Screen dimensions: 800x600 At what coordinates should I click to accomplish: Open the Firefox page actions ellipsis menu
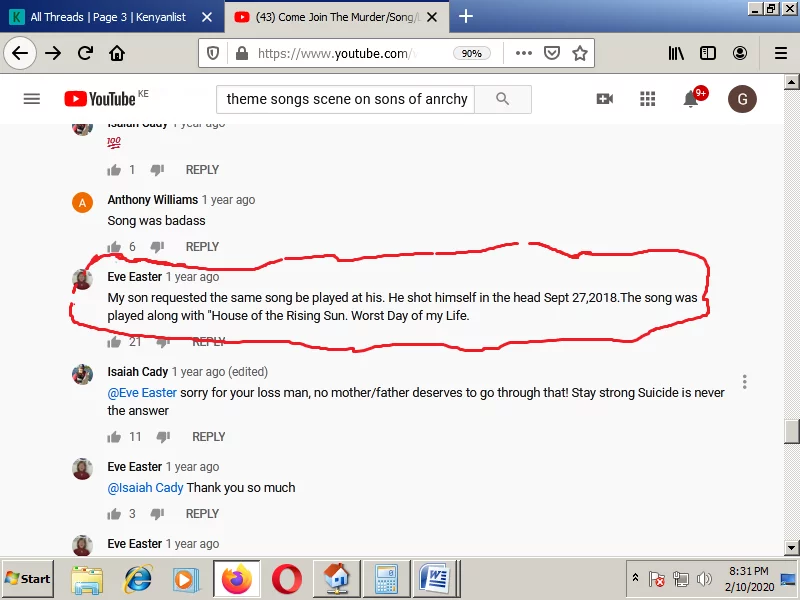[x=524, y=53]
